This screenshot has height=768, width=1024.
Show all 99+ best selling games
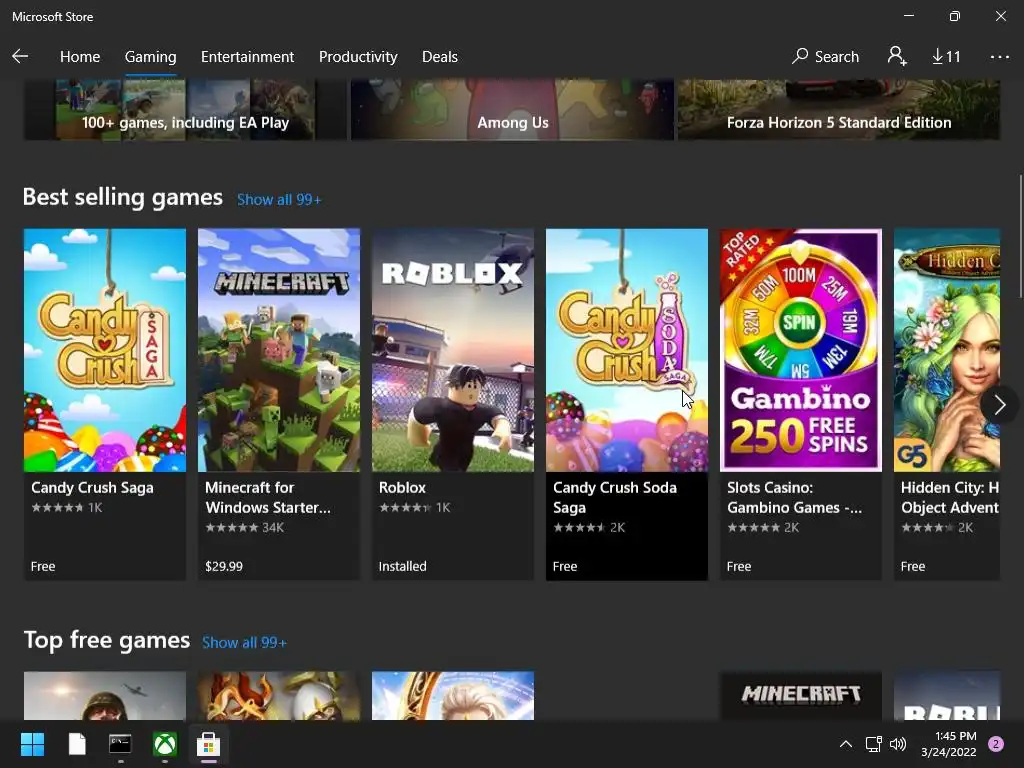tap(279, 200)
